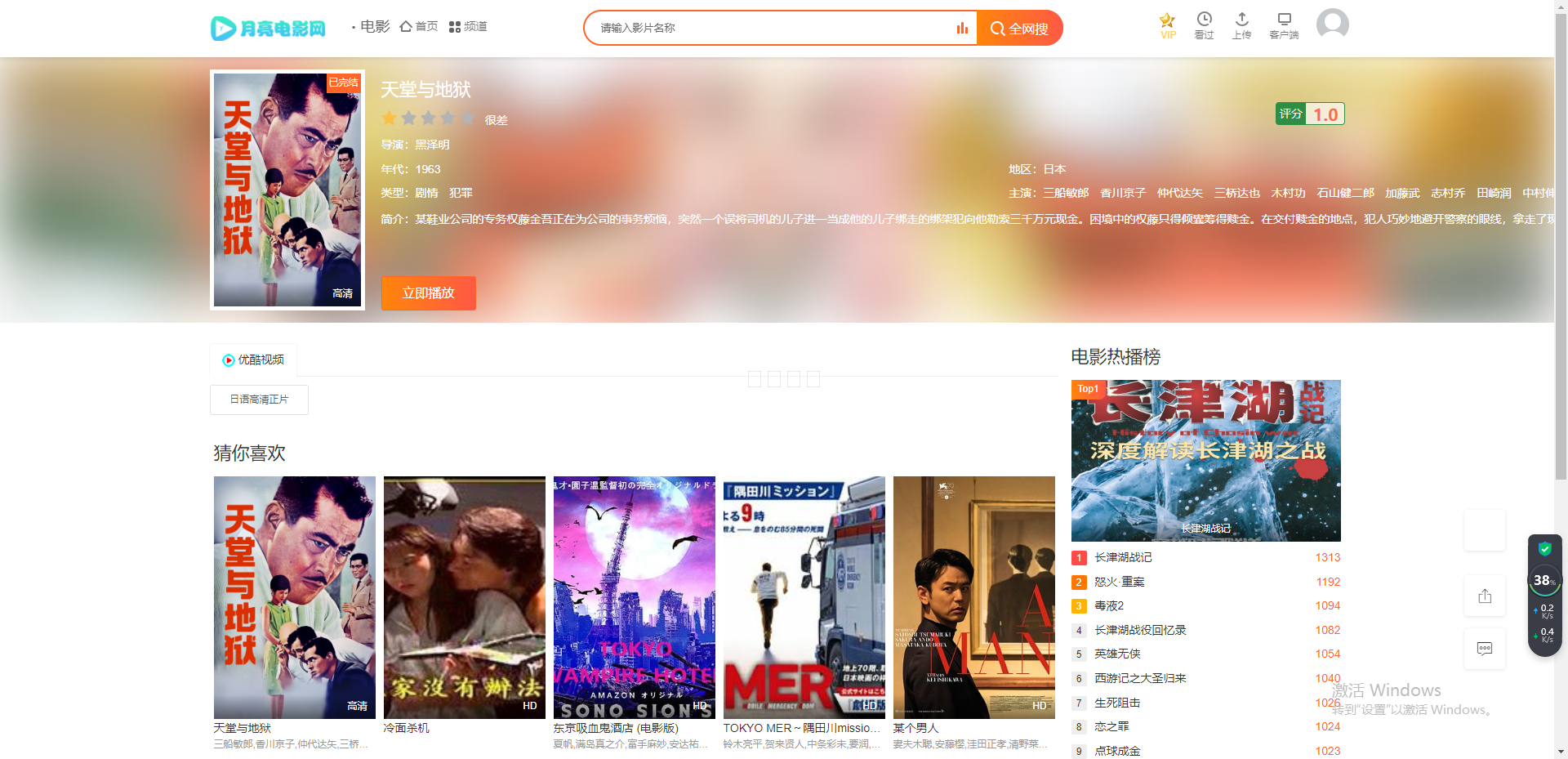The width and height of the screenshot is (1568, 759).
Task: Click the director link 黑泽明
Action: click(x=432, y=145)
